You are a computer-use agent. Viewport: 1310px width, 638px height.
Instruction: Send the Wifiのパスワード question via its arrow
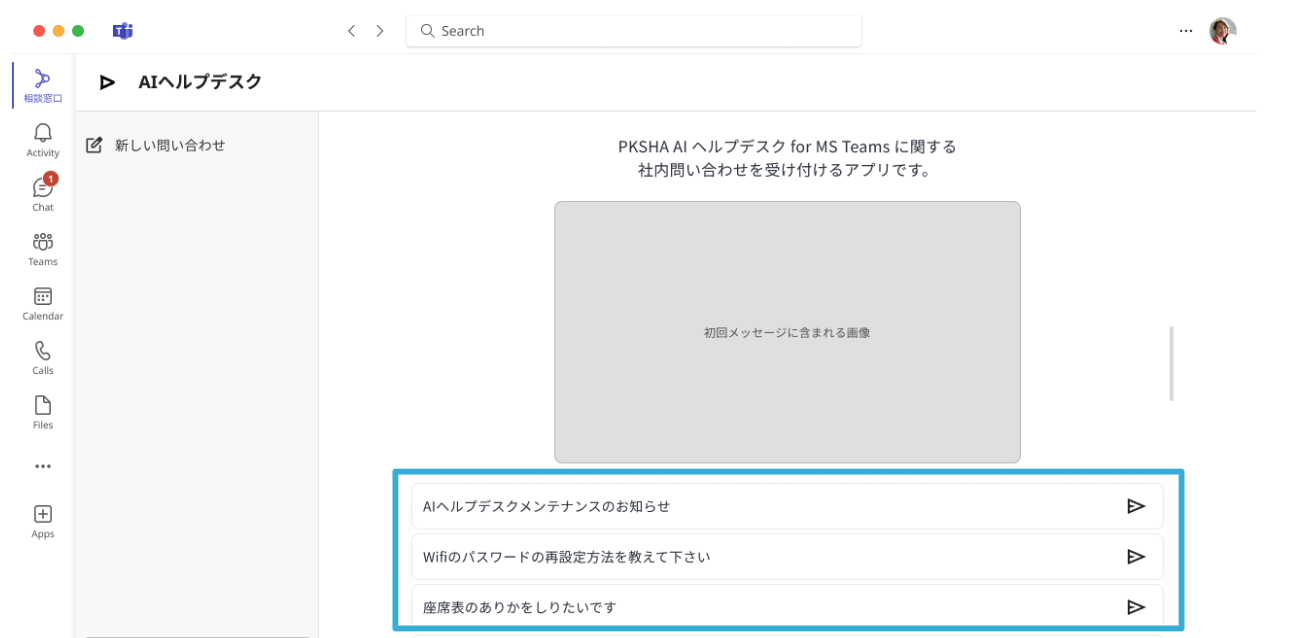click(1136, 556)
